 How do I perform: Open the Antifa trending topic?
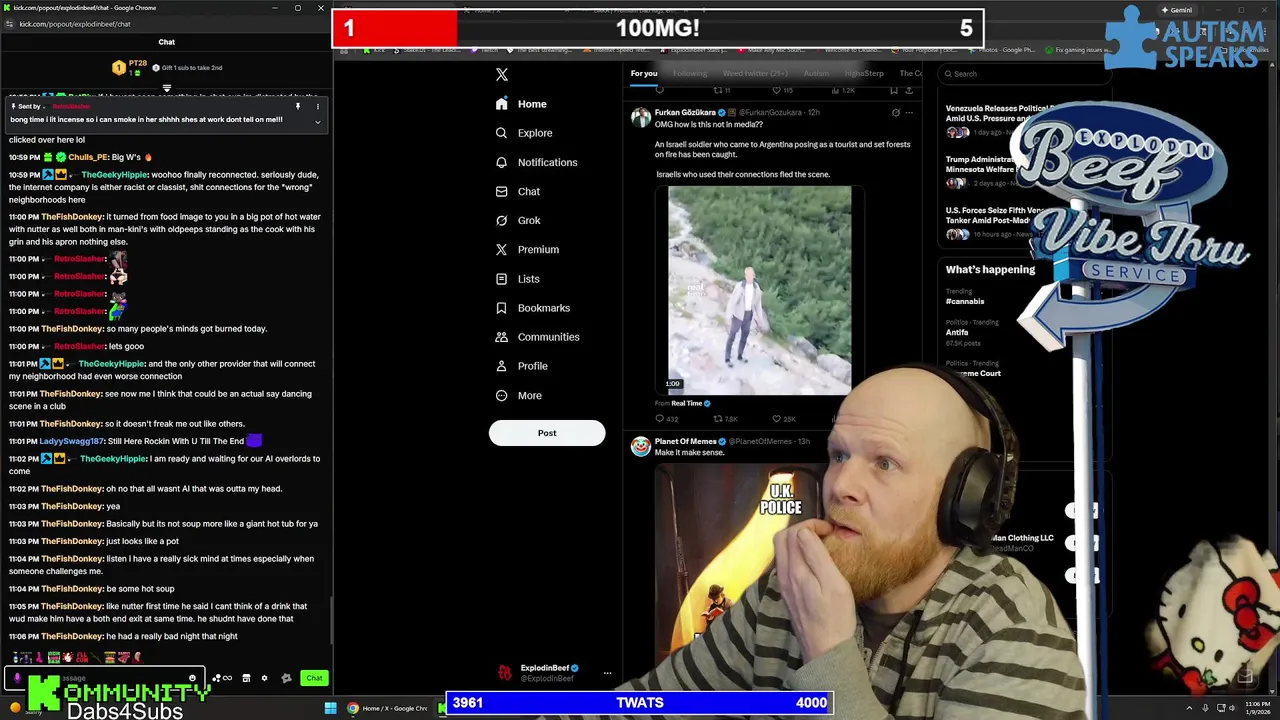point(957,333)
